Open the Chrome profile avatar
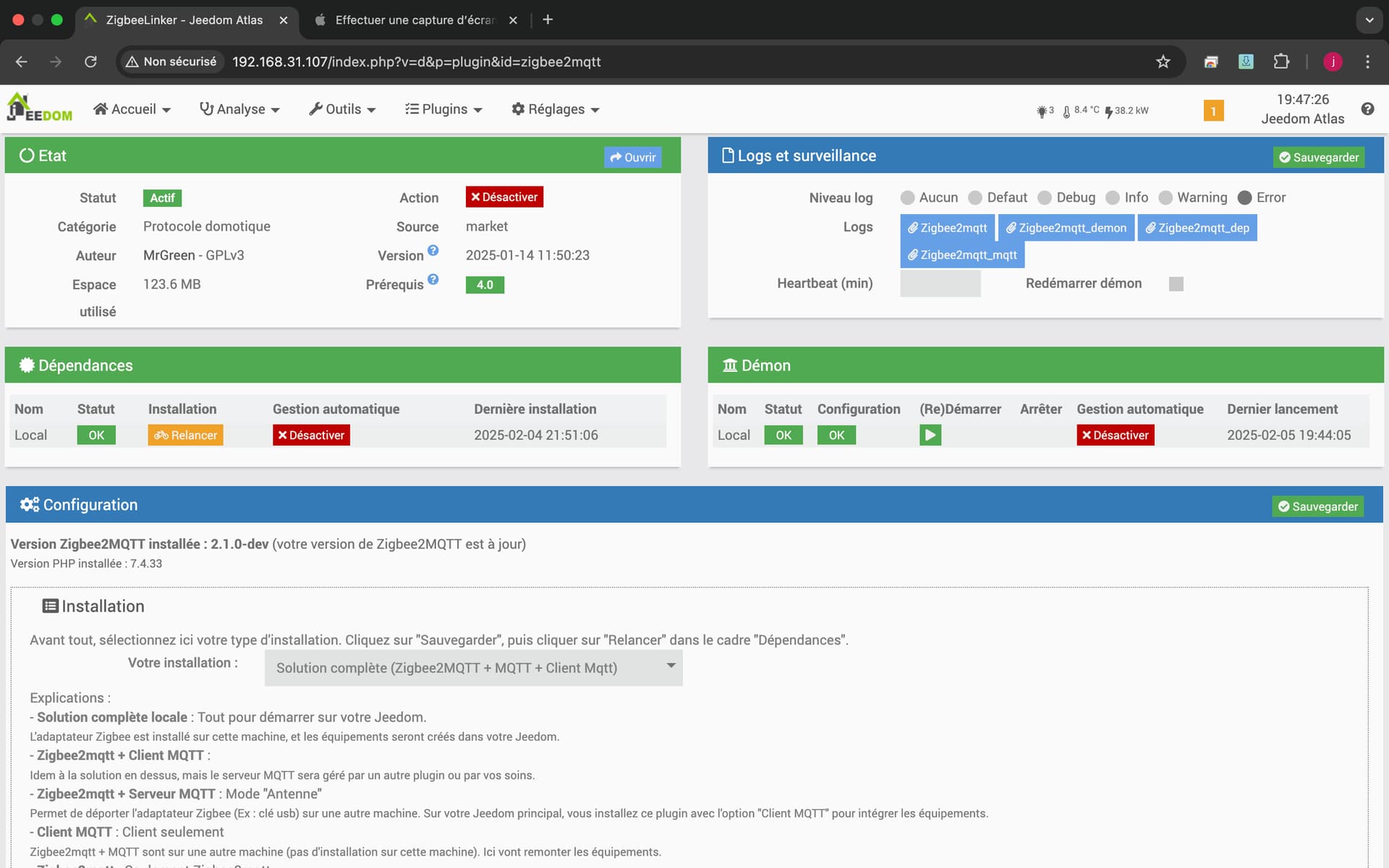This screenshot has height=868, width=1389. 1333,61
